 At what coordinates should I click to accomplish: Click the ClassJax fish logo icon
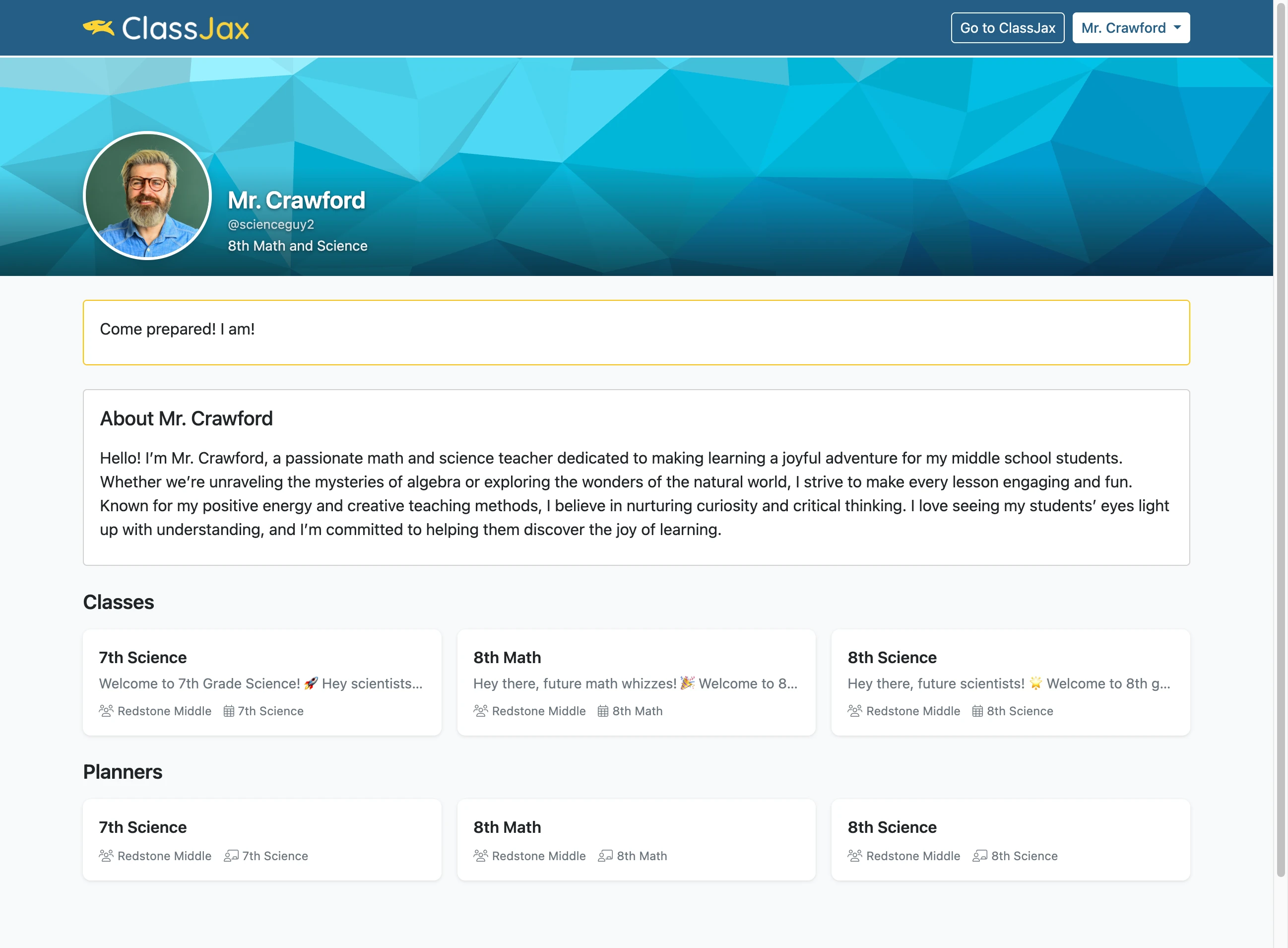99,27
